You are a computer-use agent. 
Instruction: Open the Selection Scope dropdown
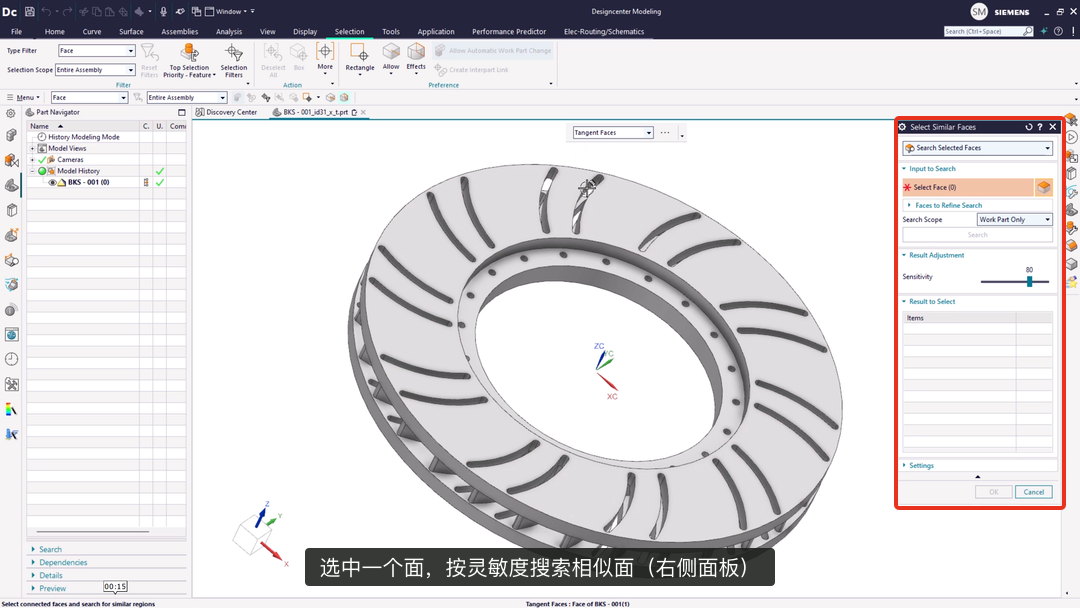(95, 70)
